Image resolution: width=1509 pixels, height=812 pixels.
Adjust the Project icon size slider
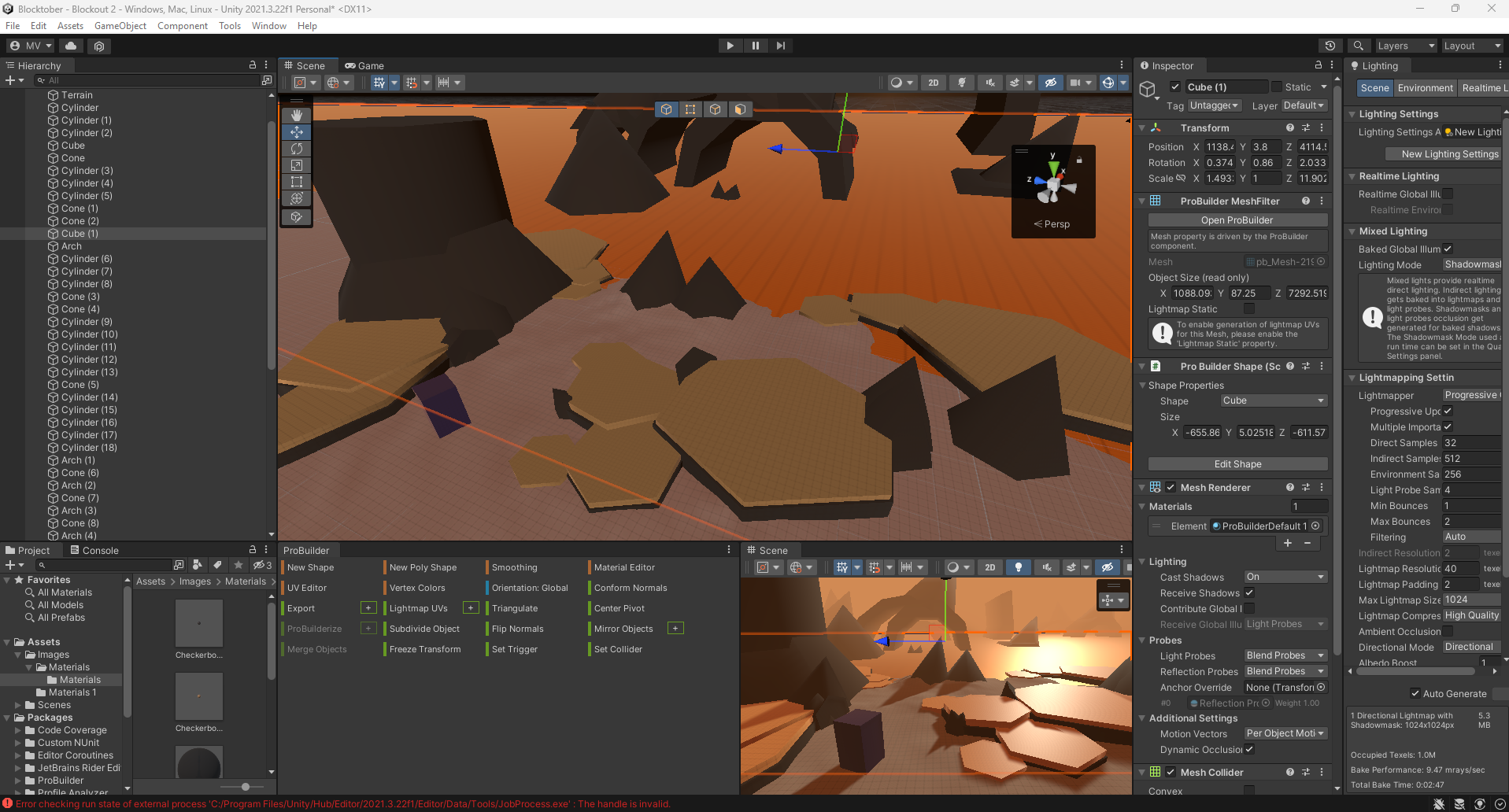[246, 787]
